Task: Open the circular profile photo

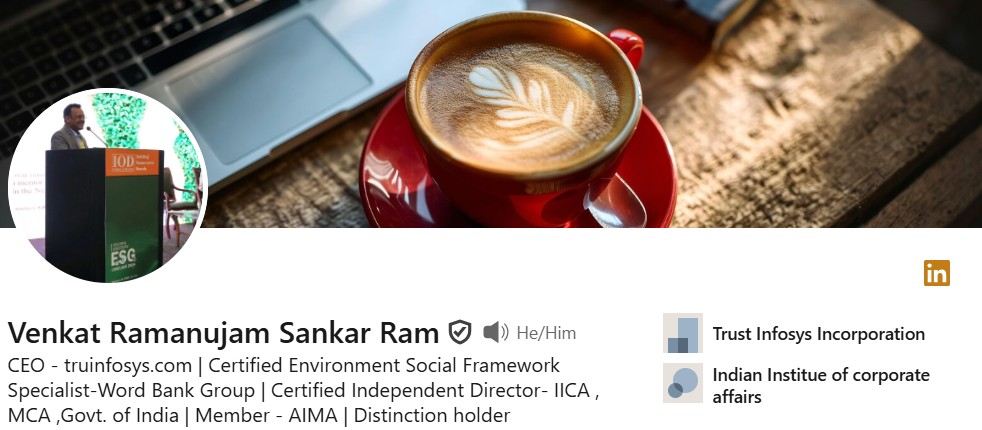Action: click(107, 185)
